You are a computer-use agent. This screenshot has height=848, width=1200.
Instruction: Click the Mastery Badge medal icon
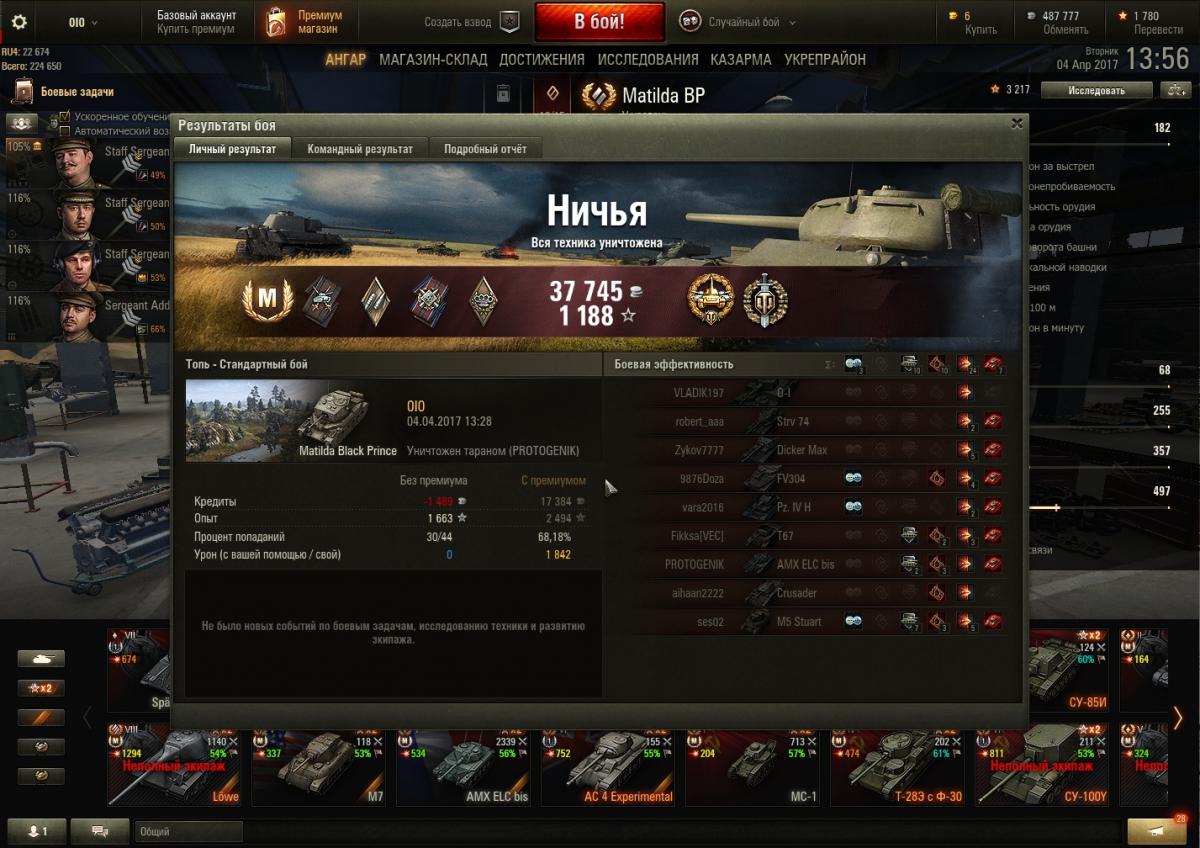[x=268, y=301]
